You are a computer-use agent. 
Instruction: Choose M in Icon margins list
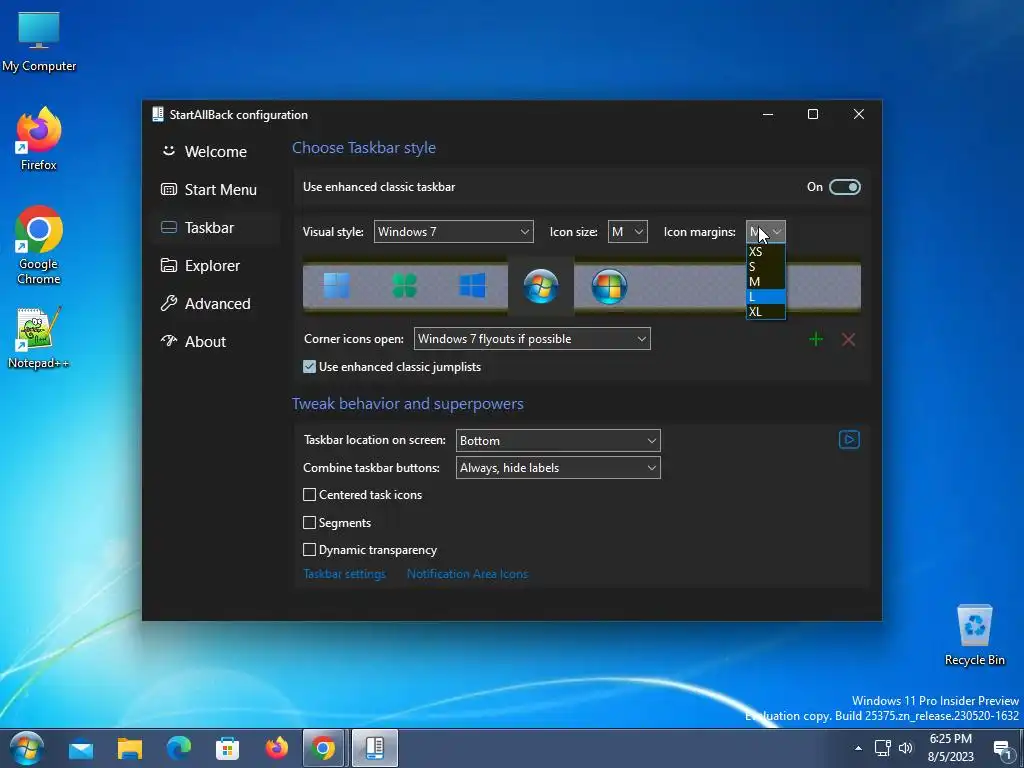pos(765,281)
